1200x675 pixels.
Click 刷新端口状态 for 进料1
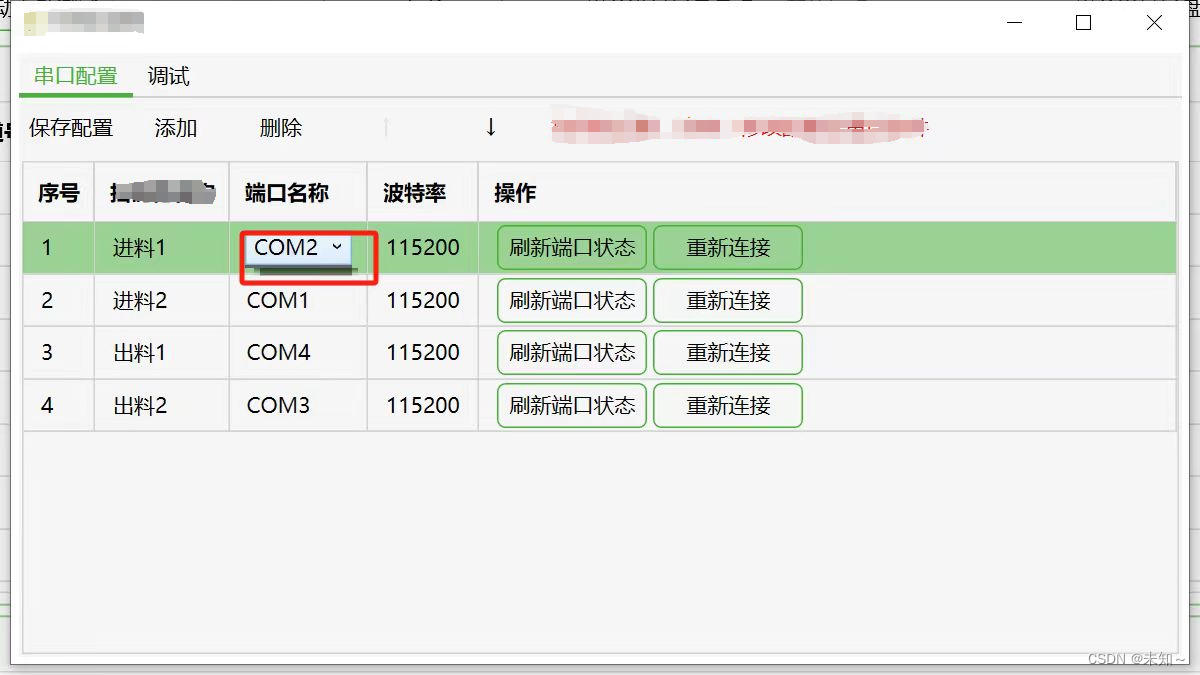coord(570,247)
